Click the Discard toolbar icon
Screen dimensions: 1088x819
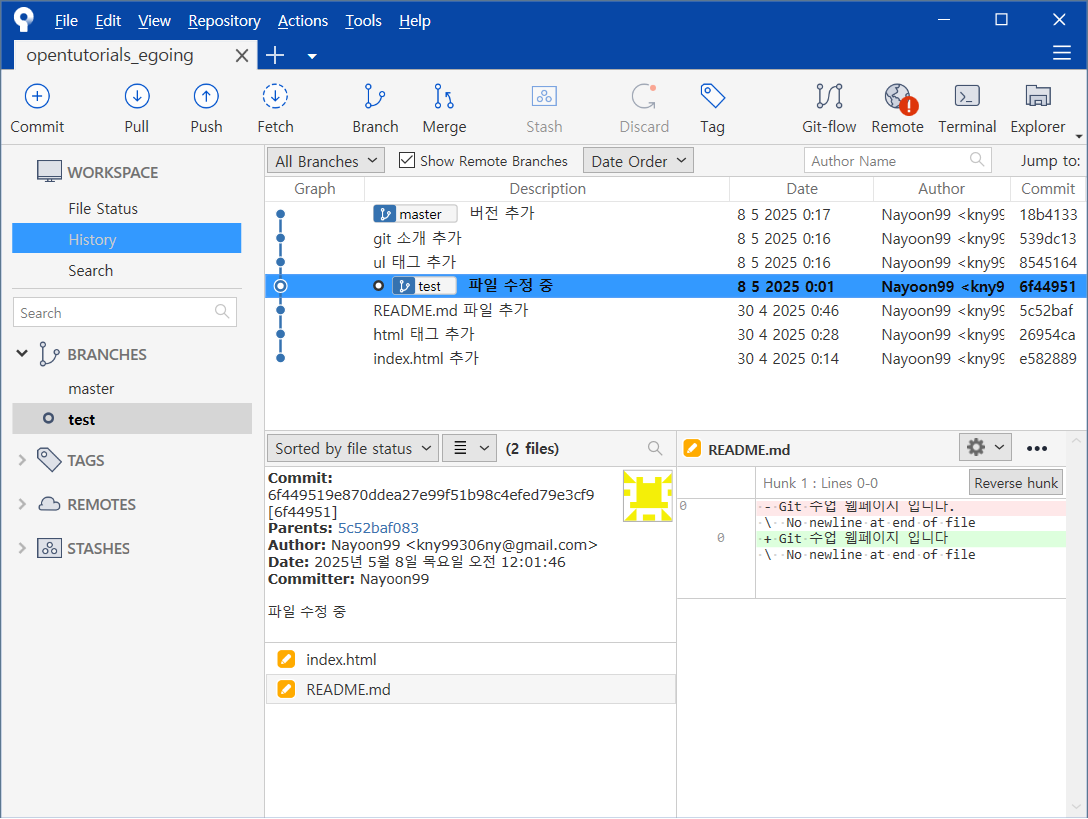(644, 96)
